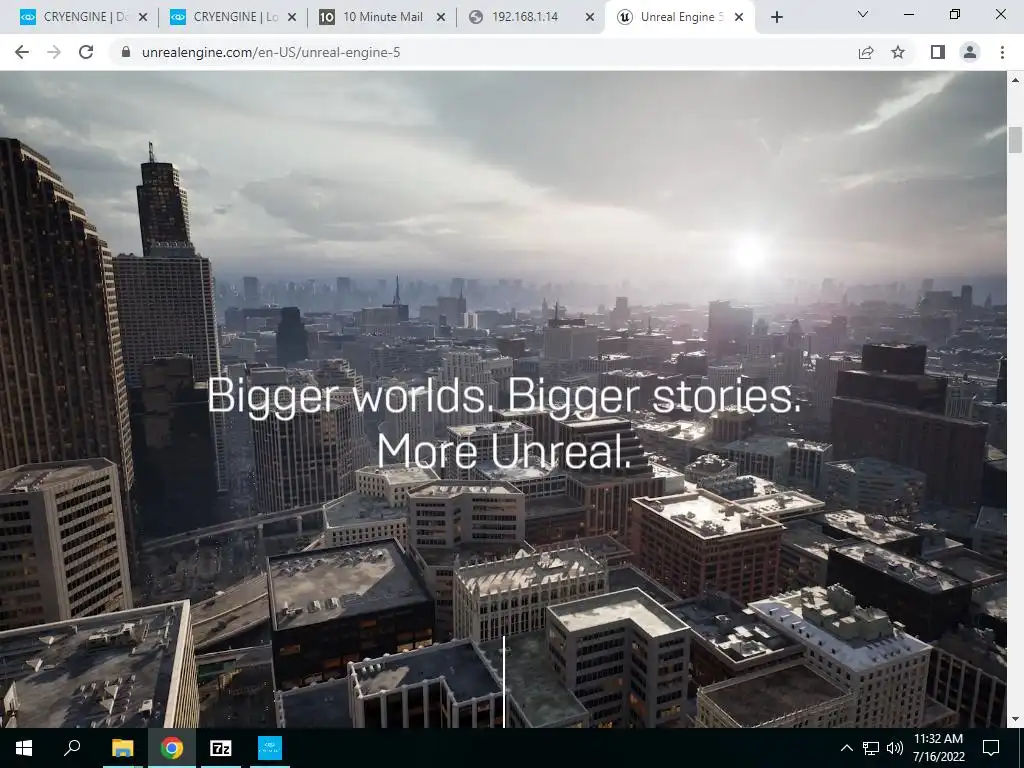Open network status tray icon
The height and width of the screenshot is (768, 1024).
[x=871, y=748]
